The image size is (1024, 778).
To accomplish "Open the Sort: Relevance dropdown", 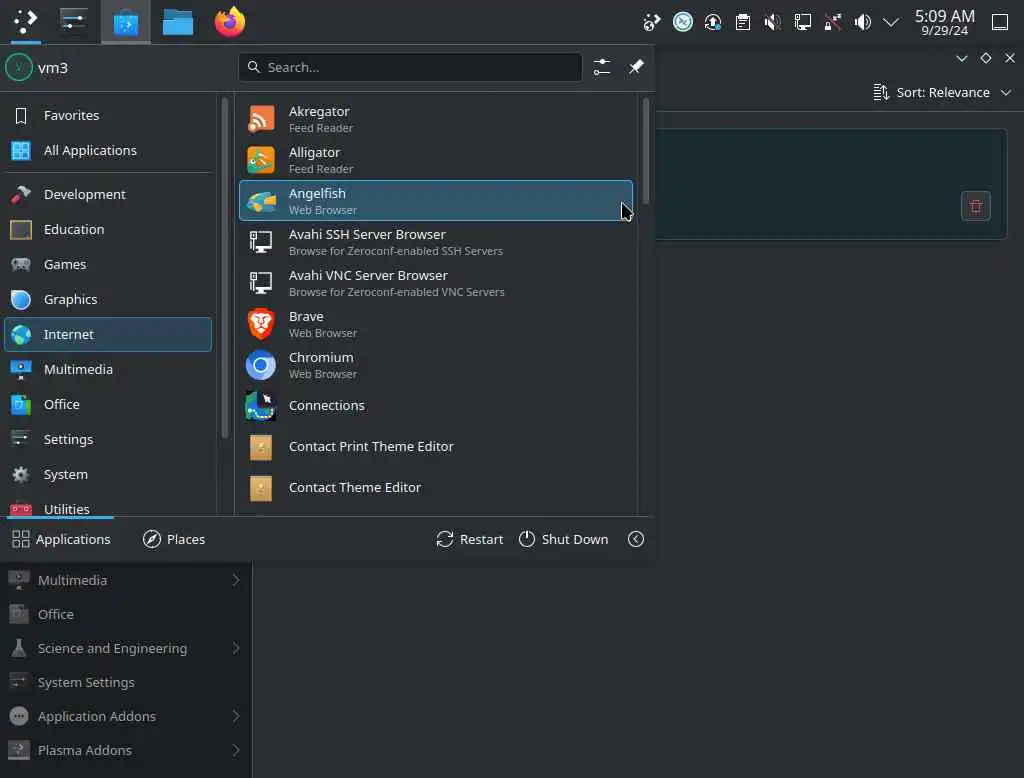I will click(x=943, y=93).
